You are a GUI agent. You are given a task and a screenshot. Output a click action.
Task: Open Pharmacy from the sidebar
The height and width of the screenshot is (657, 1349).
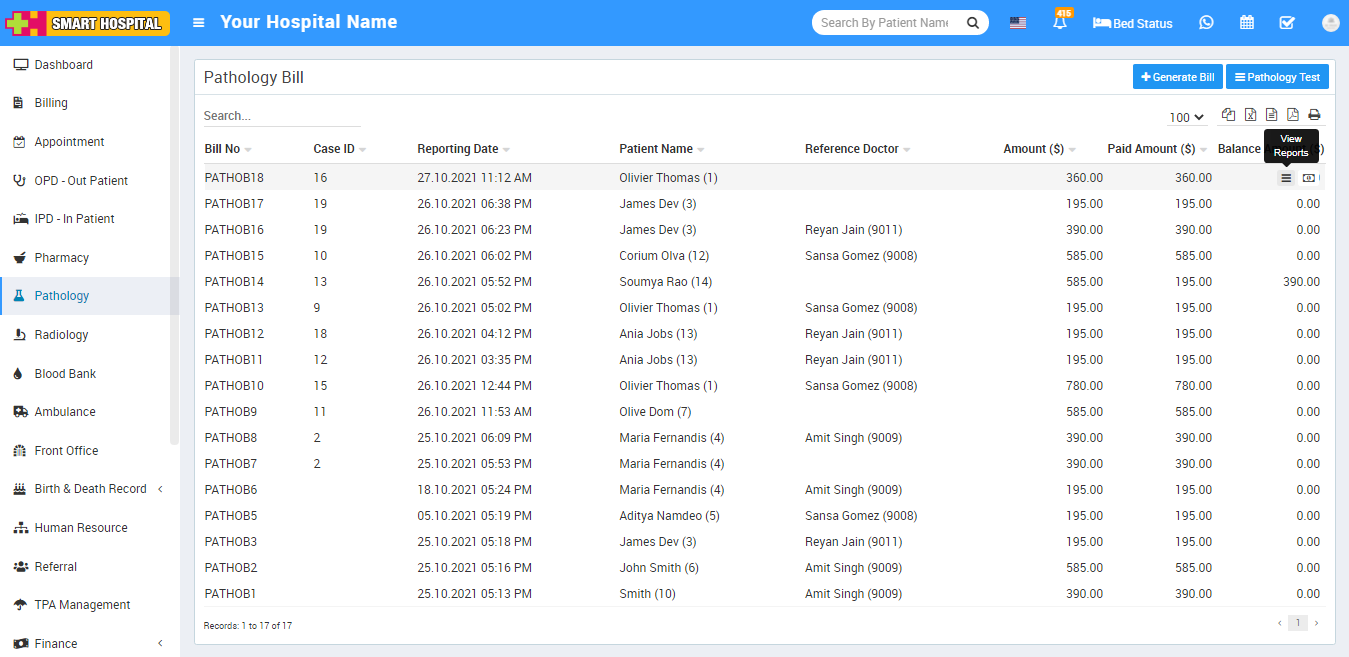61,258
